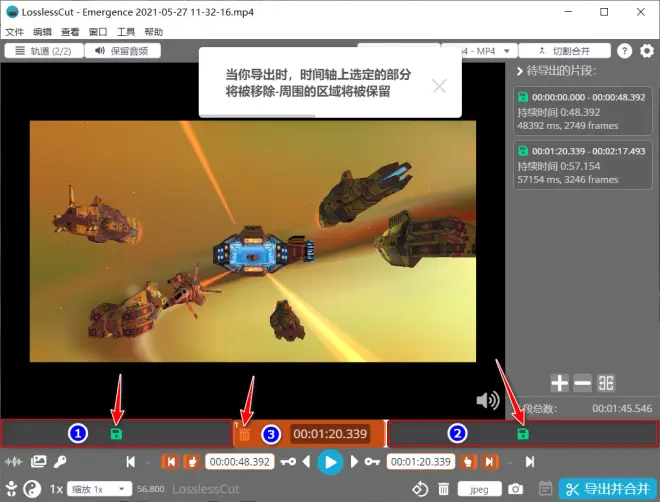Image resolution: width=660 pixels, height=502 pixels.
Task: Close the export hint notification
Action: (x=439, y=86)
